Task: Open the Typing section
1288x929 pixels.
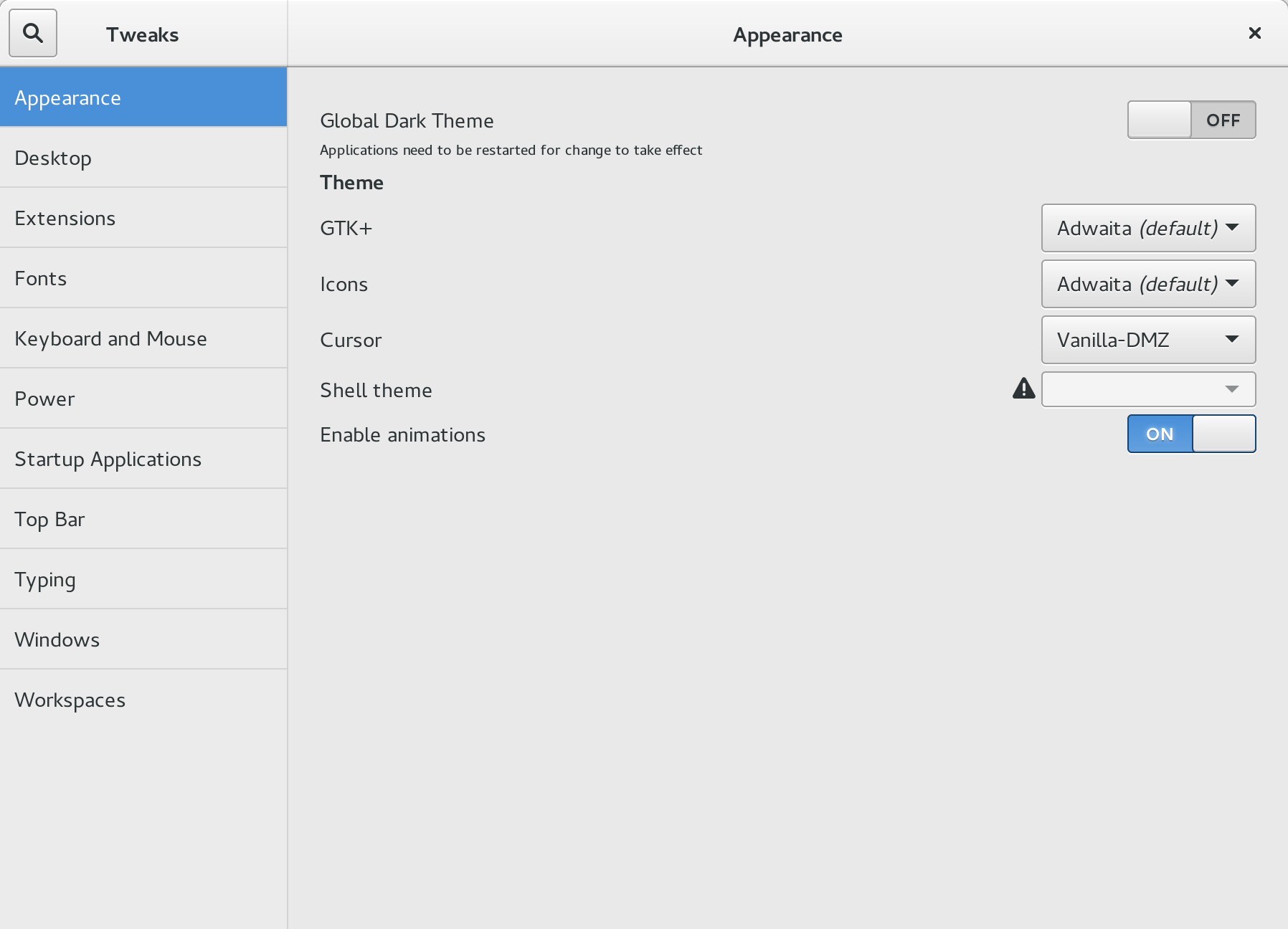Action: coord(143,579)
